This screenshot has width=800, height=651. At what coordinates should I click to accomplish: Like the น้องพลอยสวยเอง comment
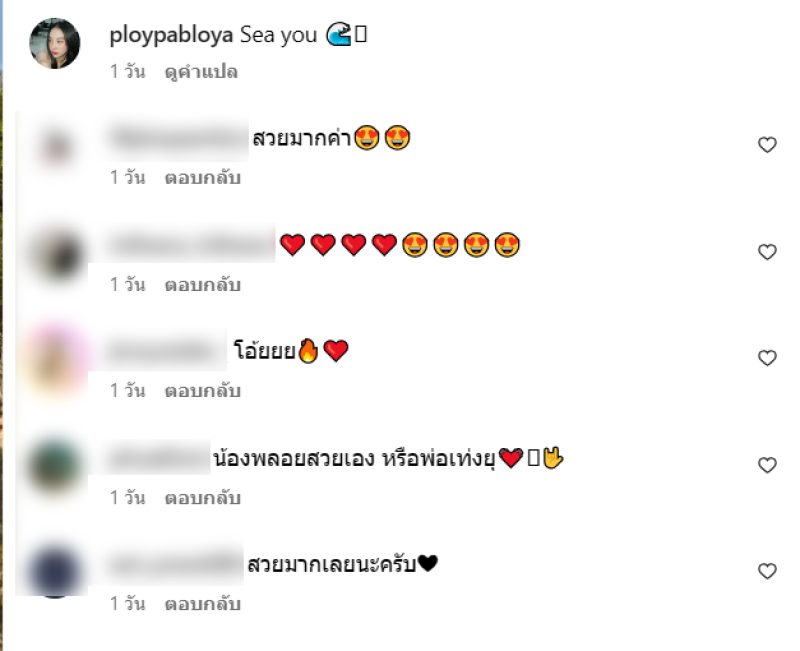click(x=767, y=465)
